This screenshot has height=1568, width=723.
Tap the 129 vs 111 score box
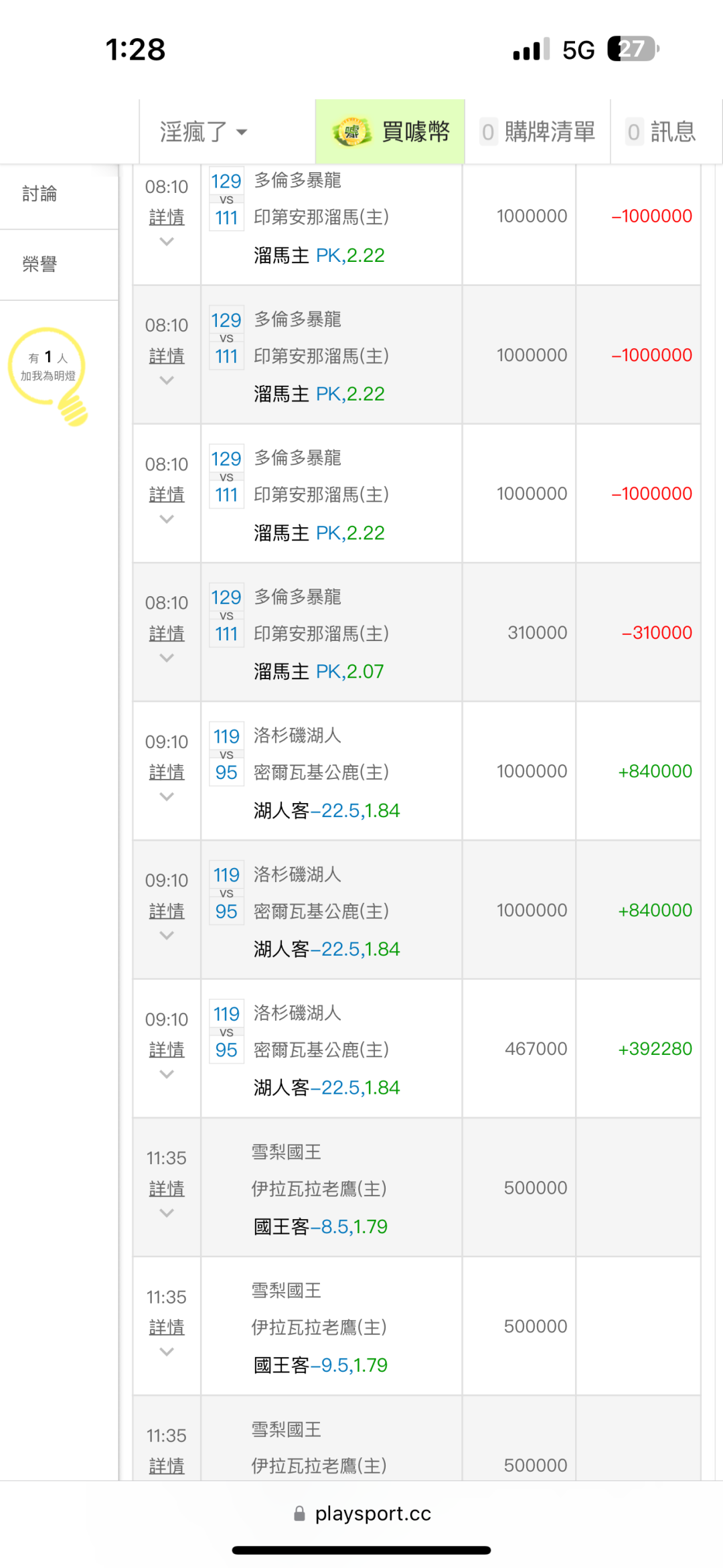click(226, 199)
